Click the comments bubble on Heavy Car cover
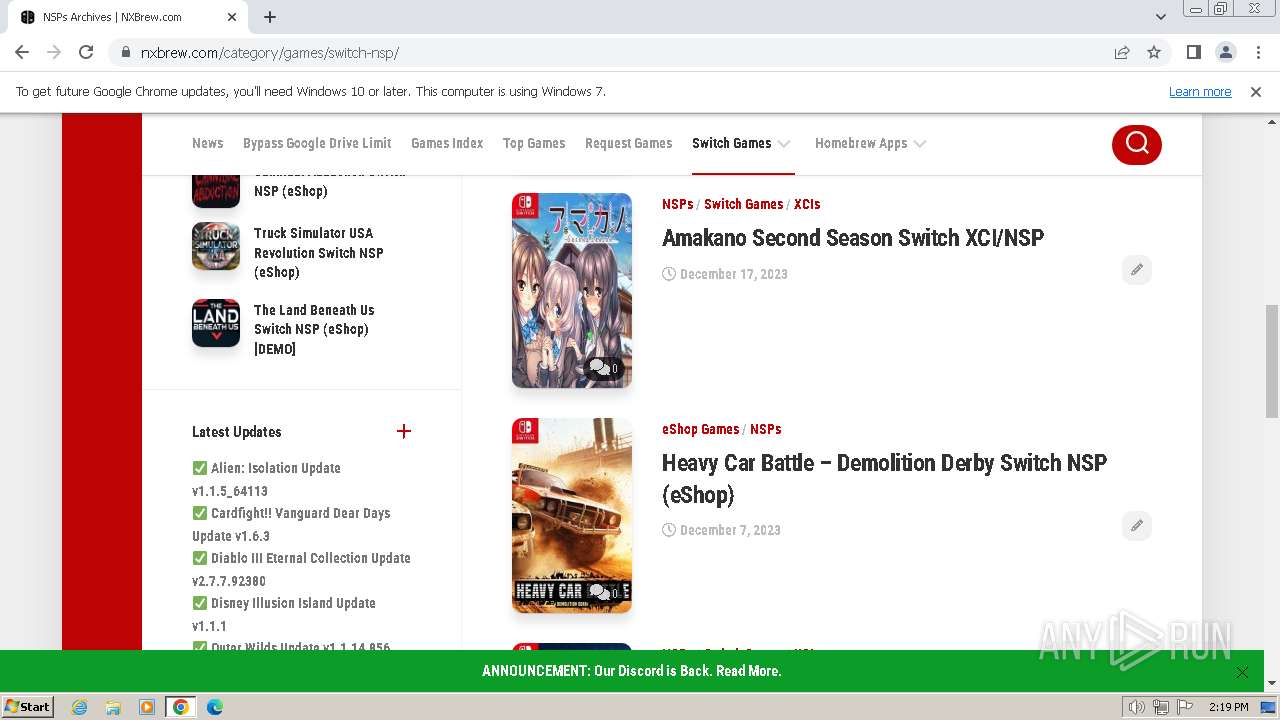Image resolution: width=1280 pixels, height=720 pixels. (x=604, y=592)
